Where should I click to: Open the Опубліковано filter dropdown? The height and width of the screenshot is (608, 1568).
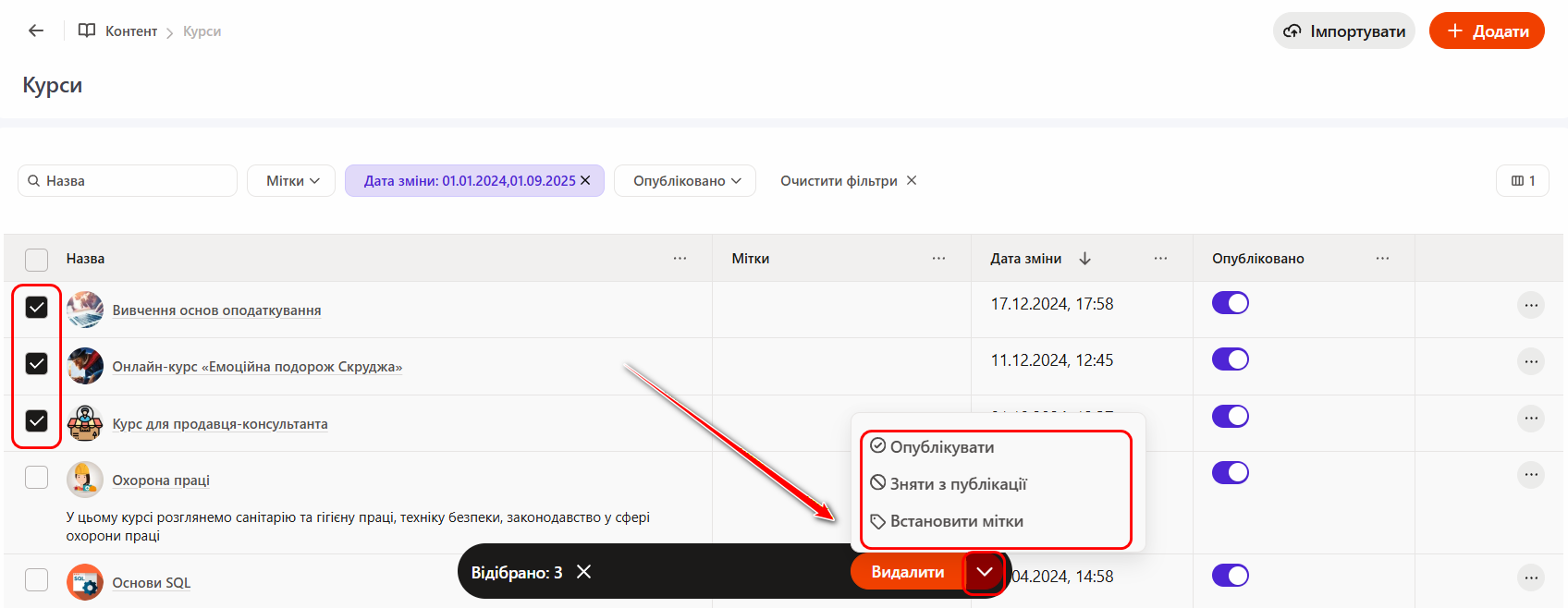pyautogui.click(x=685, y=181)
